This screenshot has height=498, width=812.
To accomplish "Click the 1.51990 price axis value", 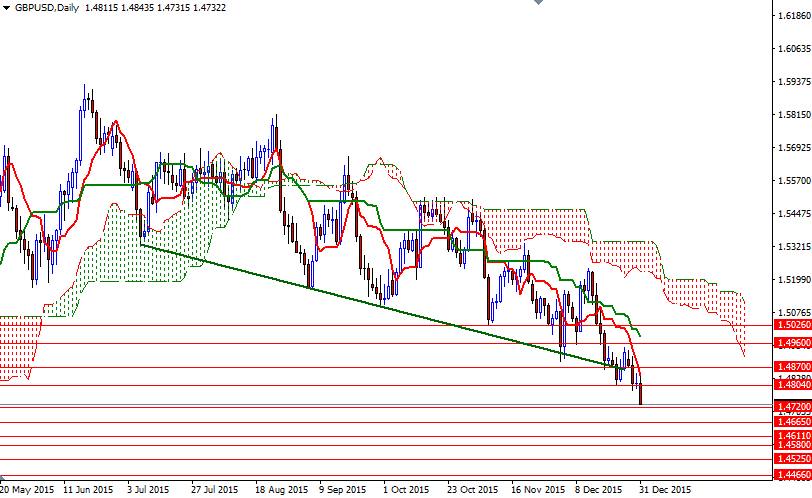I will [x=794, y=280].
